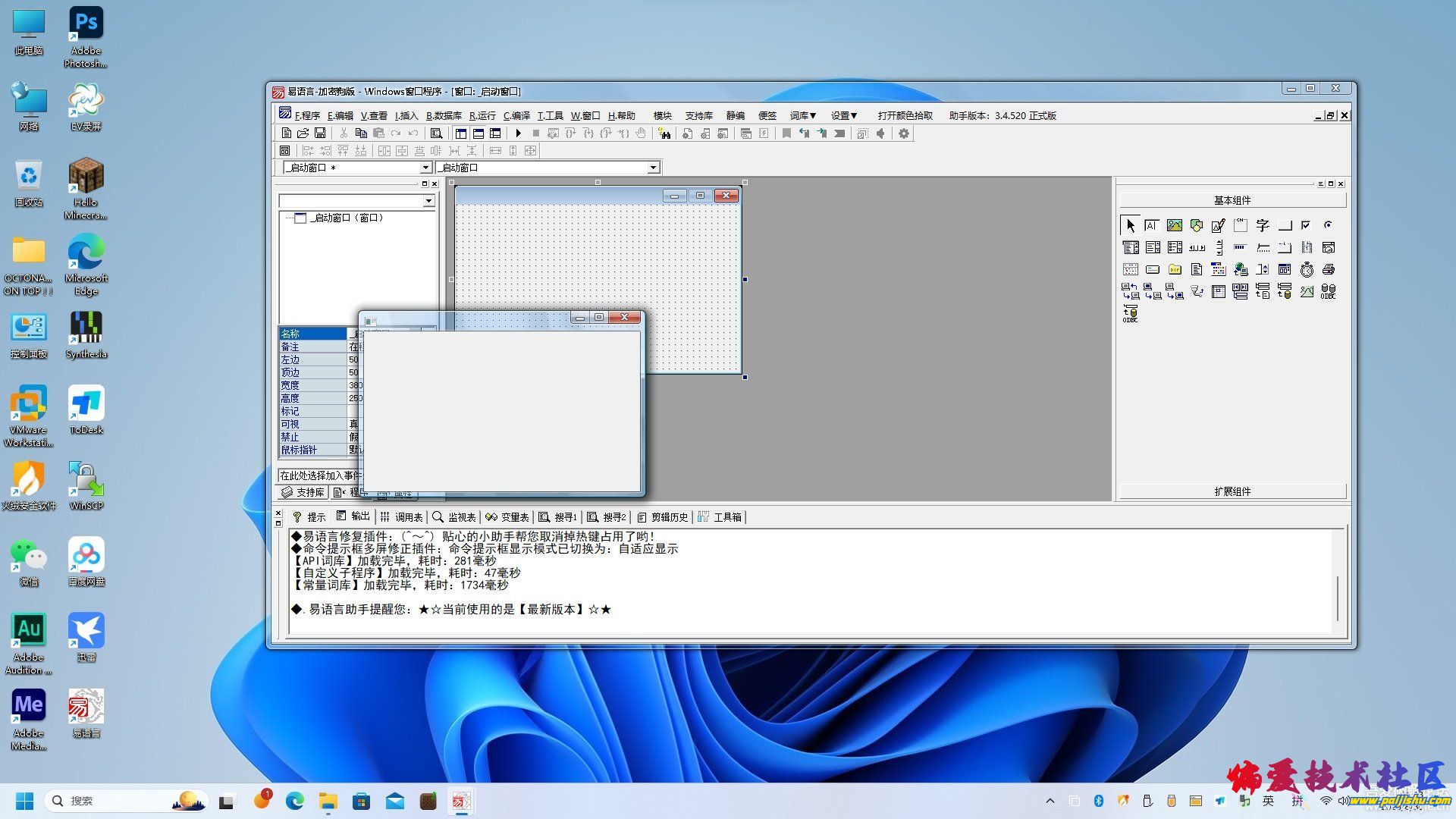This screenshot has width=1456, height=819.
Task: Click the gear settings toolbar icon
Action: pyautogui.click(x=903, y=133)
